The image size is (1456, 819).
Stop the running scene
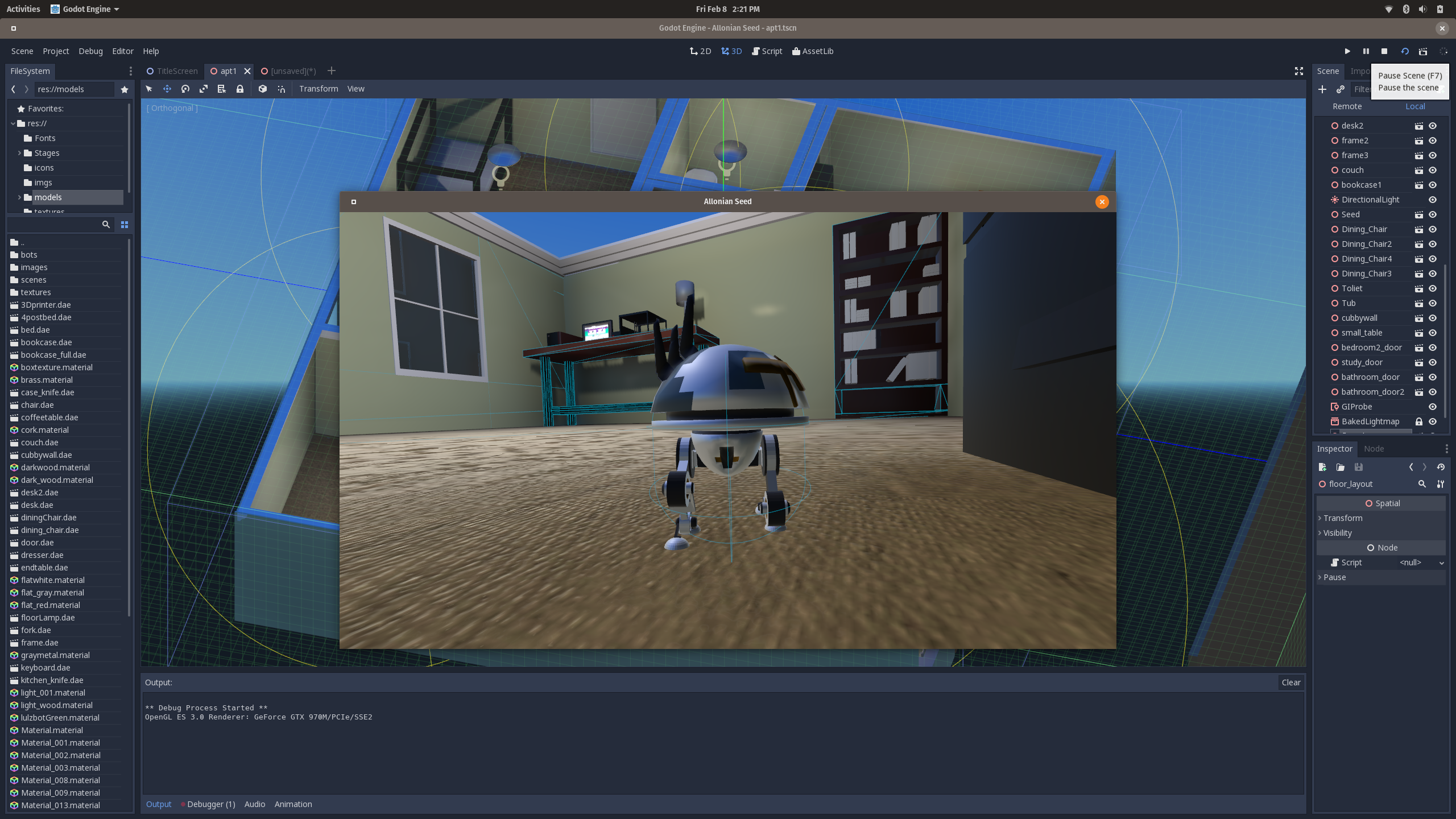click(x=1384, y=51)
